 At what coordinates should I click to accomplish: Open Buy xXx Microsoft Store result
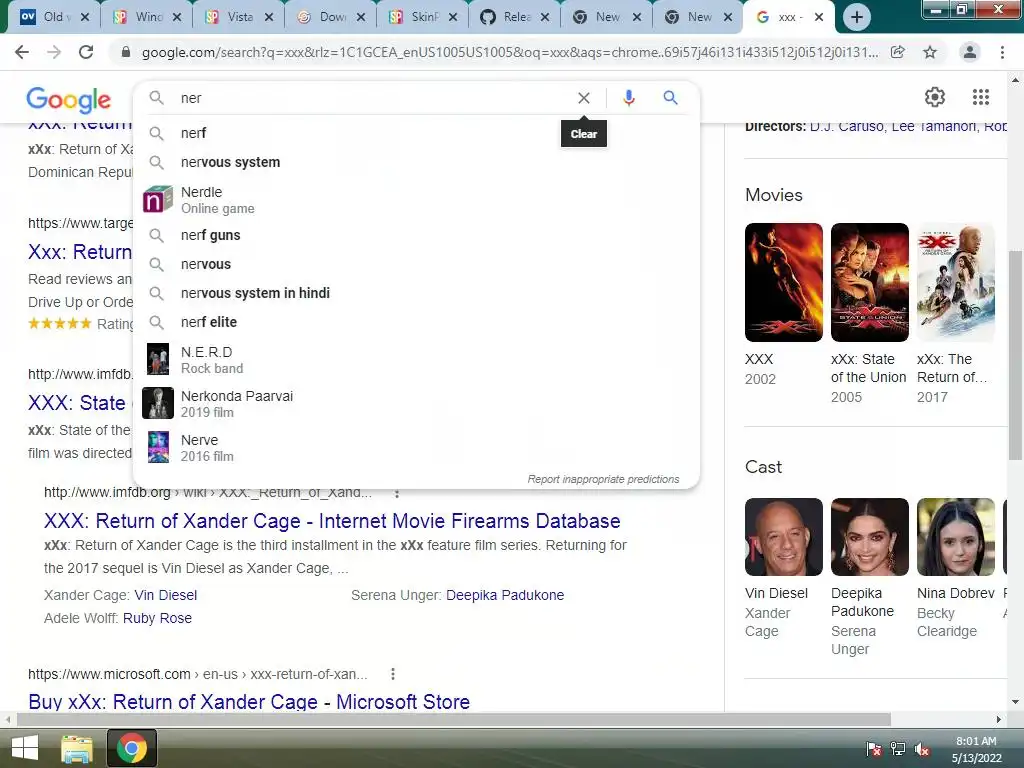point(249,701)
